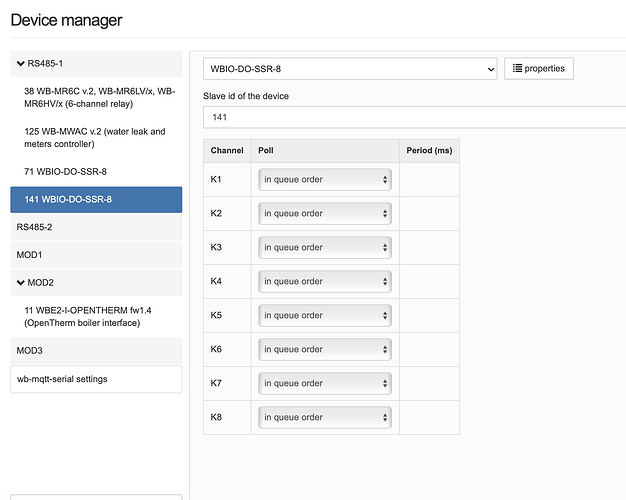Screen dimensions: 626x500
Task: Click the Slave id input field
Action: (414, 117)
